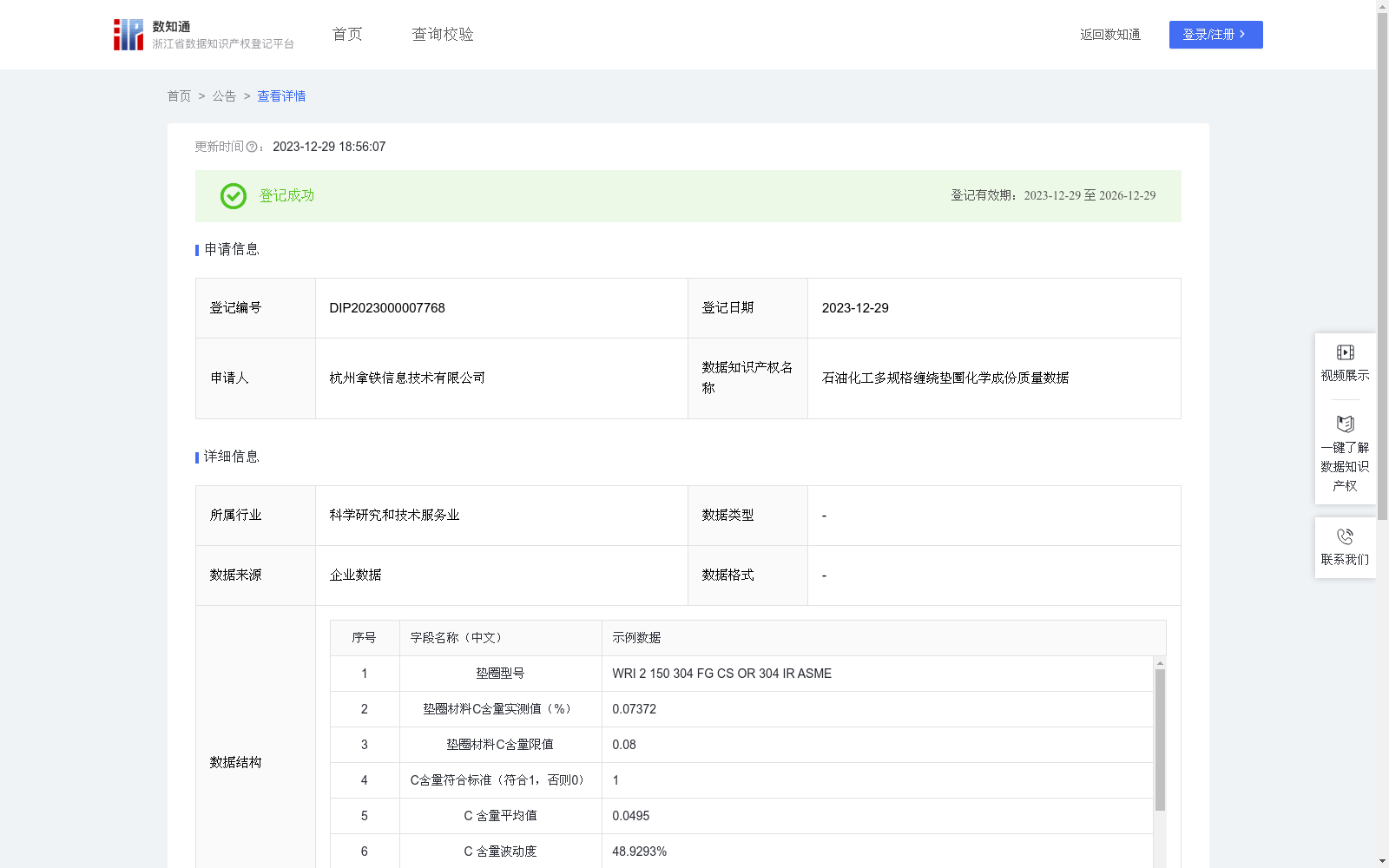Click help icon beside 更新时间
The height and width of the screenshot is (868, 1389).
(252, 148)
